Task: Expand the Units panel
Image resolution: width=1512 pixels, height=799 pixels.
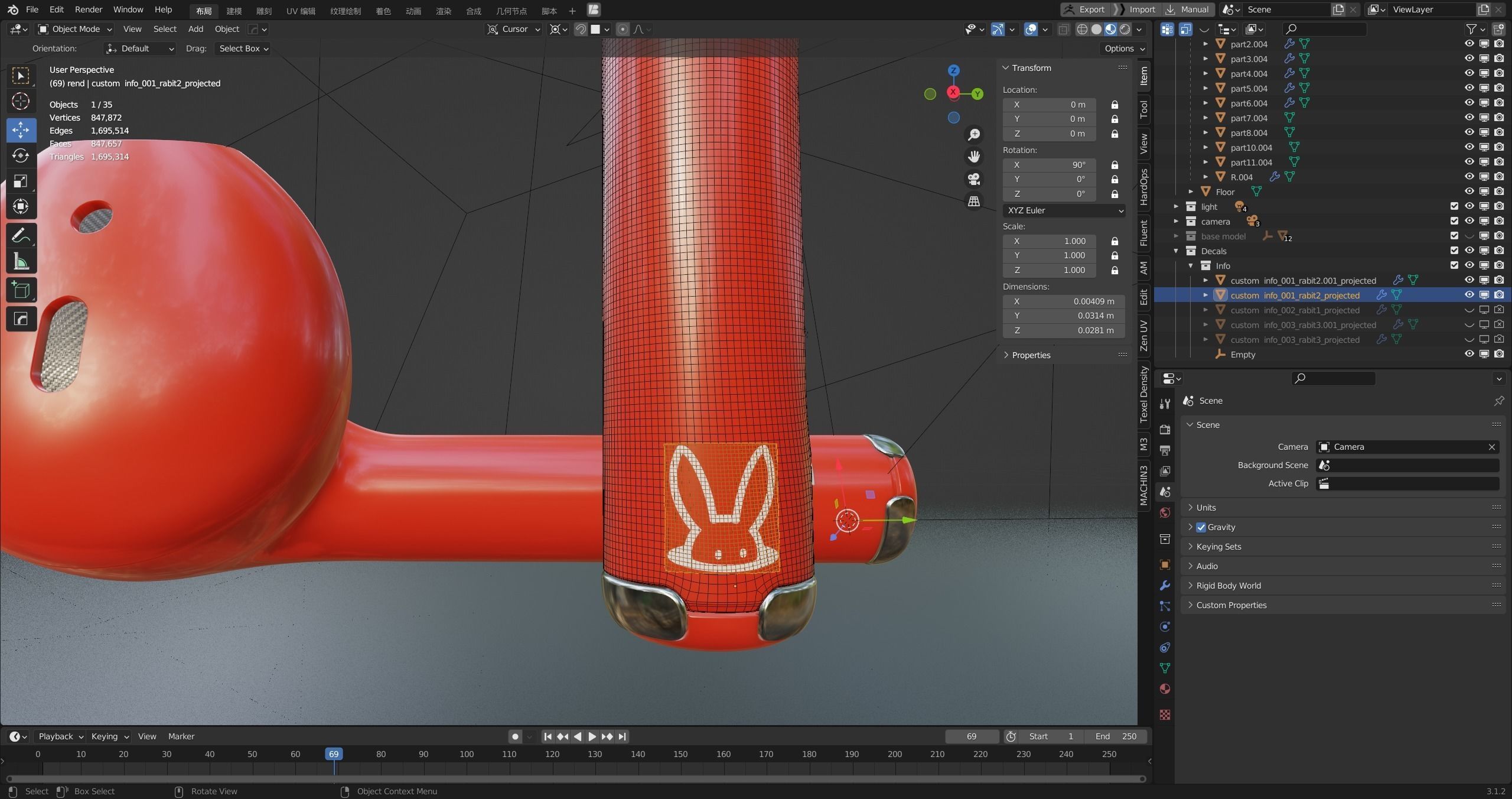Action: point(1206,508)
